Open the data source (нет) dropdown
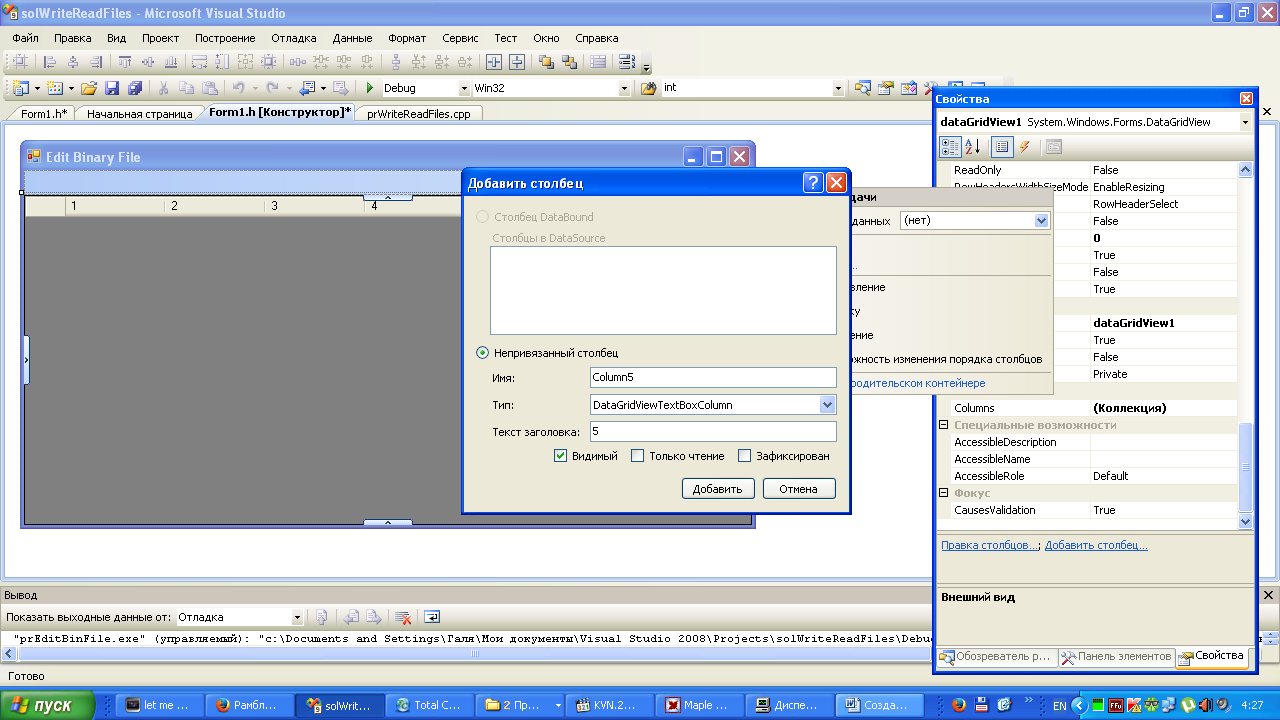The height and width of the screenshot is (720, 1280). (x=1041, y=220)
